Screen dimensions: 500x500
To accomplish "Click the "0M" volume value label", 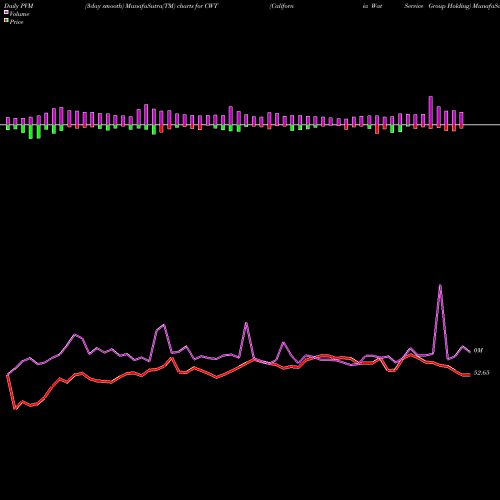I will coord(478,350).
